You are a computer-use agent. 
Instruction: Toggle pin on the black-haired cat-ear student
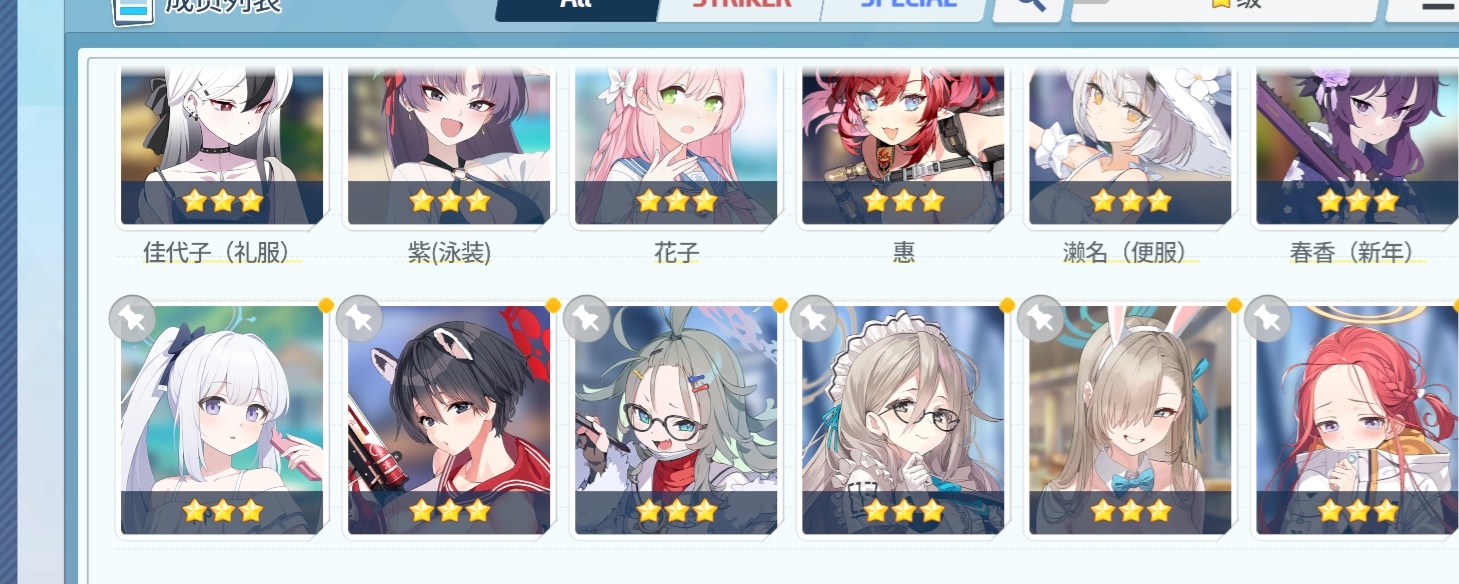360,319
